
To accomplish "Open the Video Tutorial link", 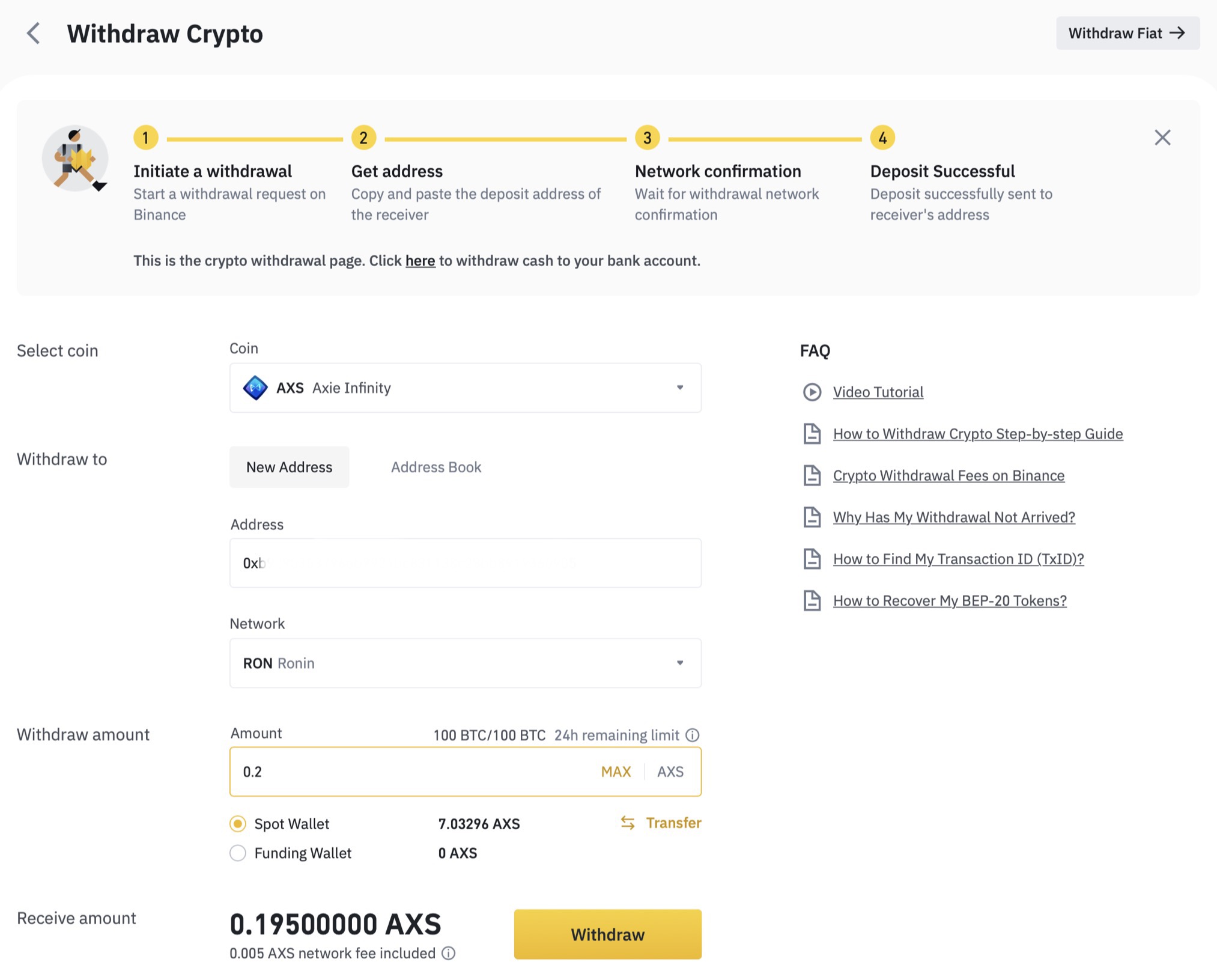I will pyautogui.click(x=878, y=392).
